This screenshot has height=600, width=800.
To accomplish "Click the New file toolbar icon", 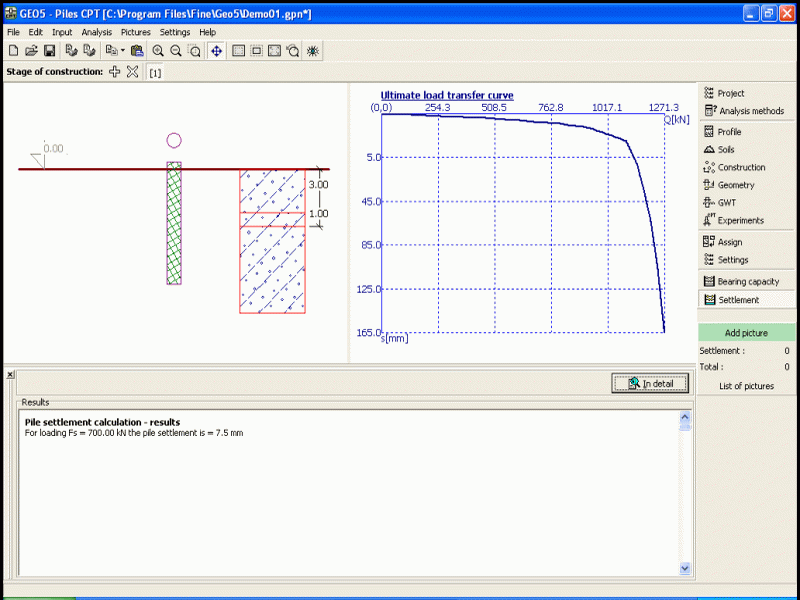I will tap(13, 50).
